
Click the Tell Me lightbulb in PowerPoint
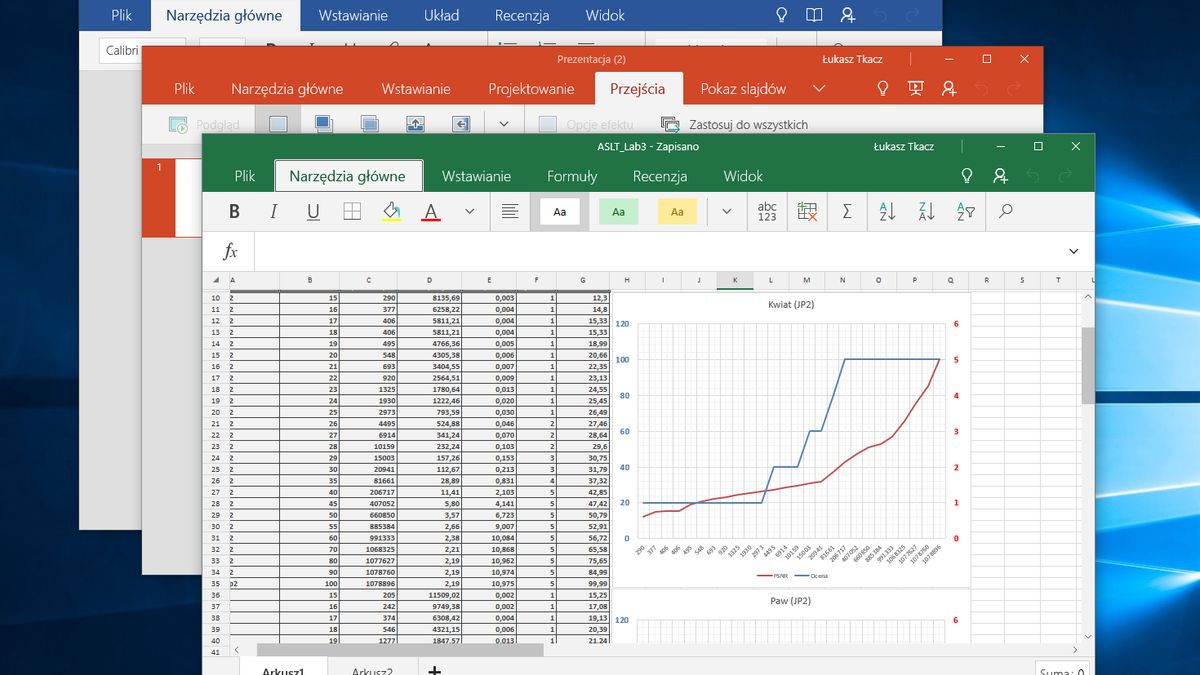(883, 88)
